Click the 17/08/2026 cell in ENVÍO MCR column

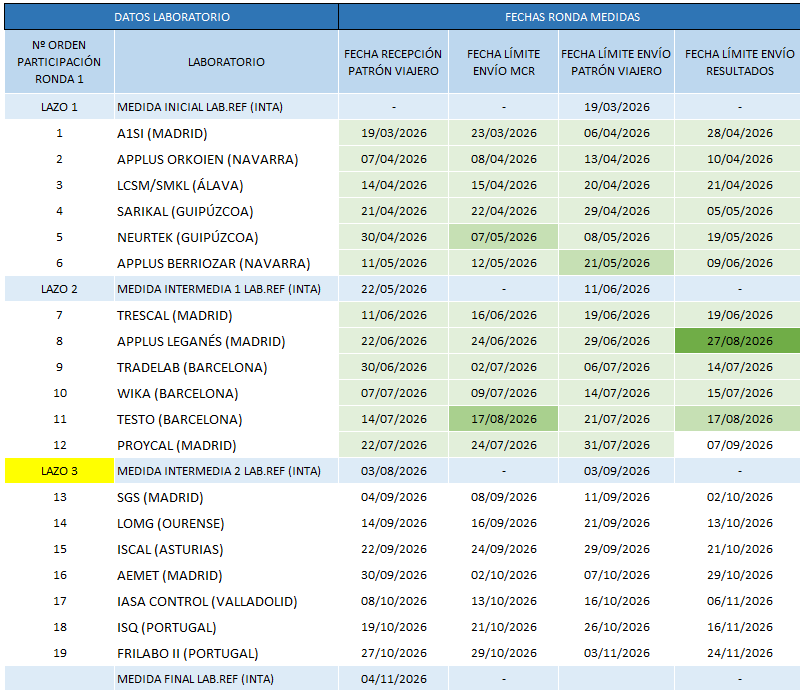click(504, 419)
